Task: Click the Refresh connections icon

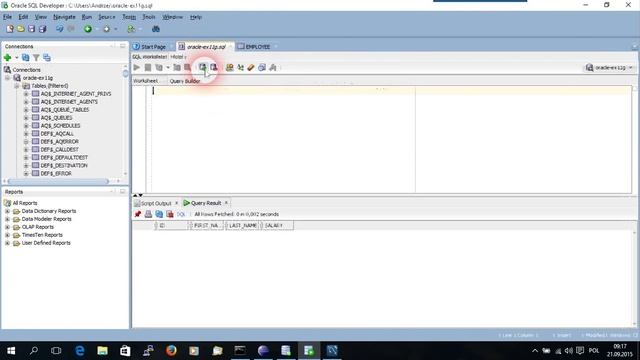Action: [25, 58]
